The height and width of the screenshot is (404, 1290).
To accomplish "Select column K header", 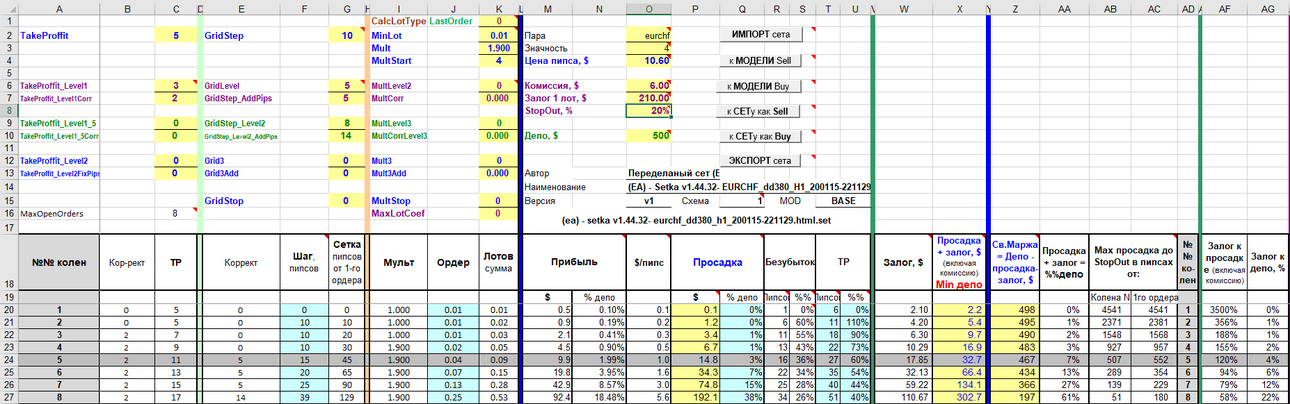I will click(x=499, y=9).
